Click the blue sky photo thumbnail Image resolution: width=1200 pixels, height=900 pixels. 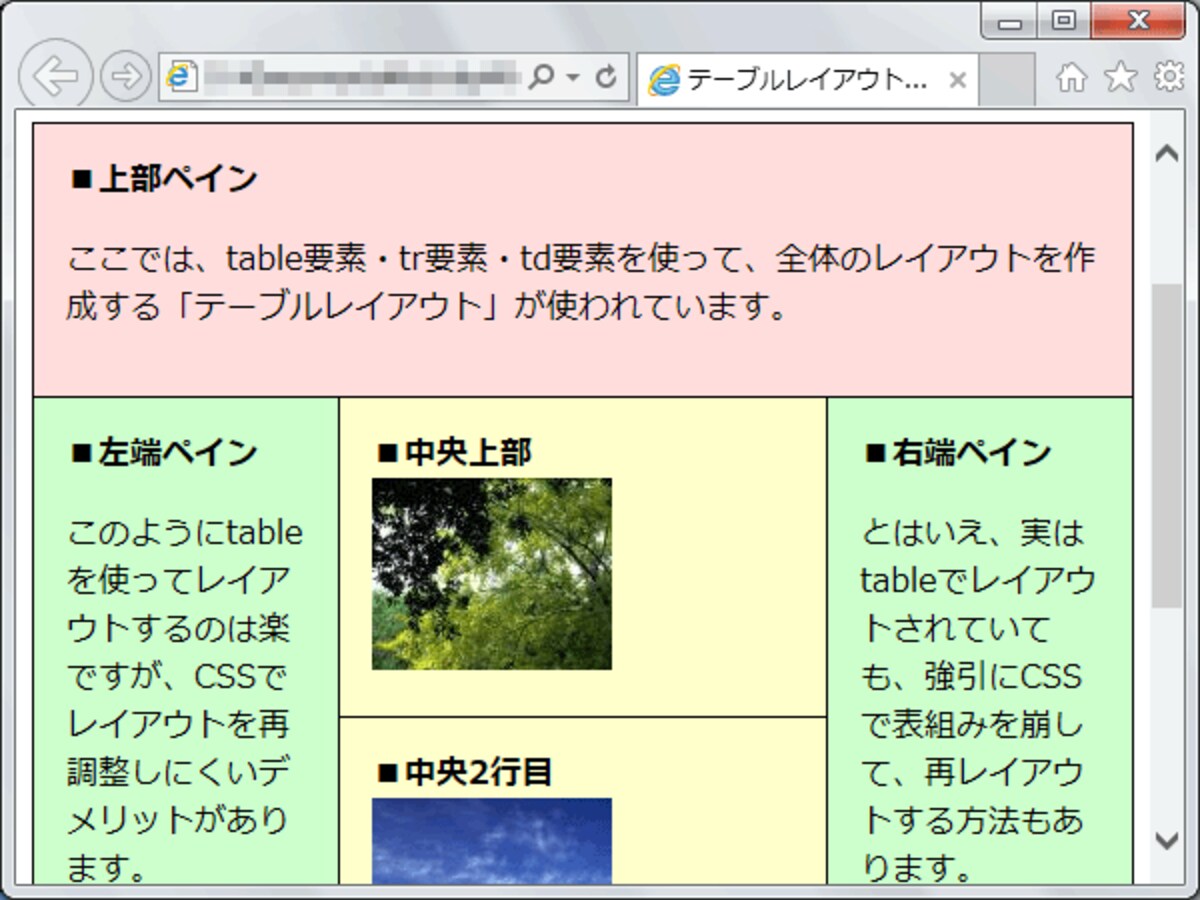492,841
